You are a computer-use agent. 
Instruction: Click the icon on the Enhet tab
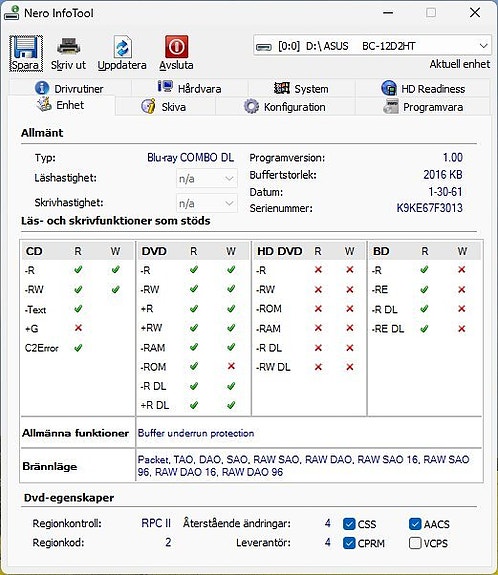click(44, 104)
